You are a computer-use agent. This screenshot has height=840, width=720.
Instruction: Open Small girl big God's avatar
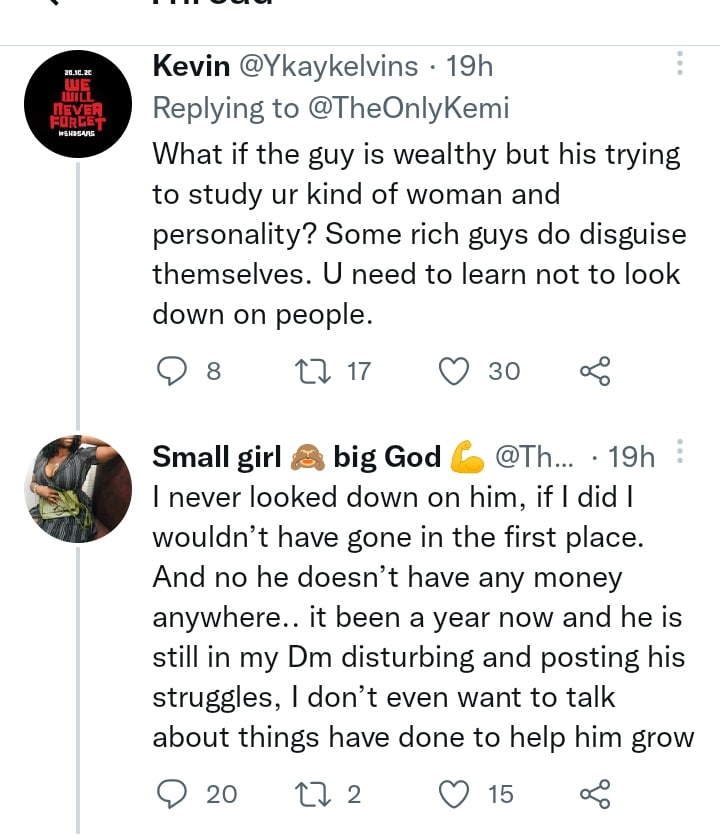click(x=78, y=488)
